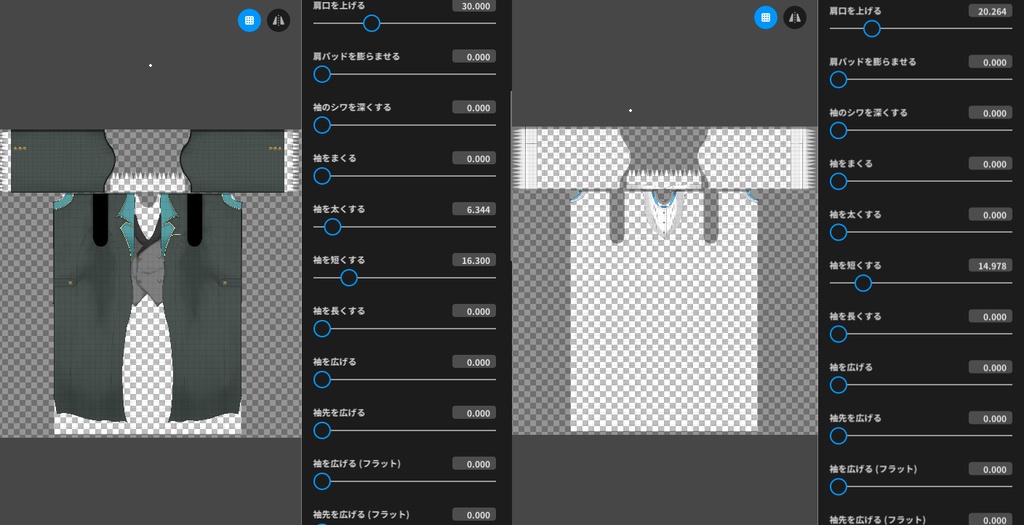Screen dimensions: 1024x525
Task: Select 袖を広げる value field in white shirt panel
Action: tap(991, 367)
